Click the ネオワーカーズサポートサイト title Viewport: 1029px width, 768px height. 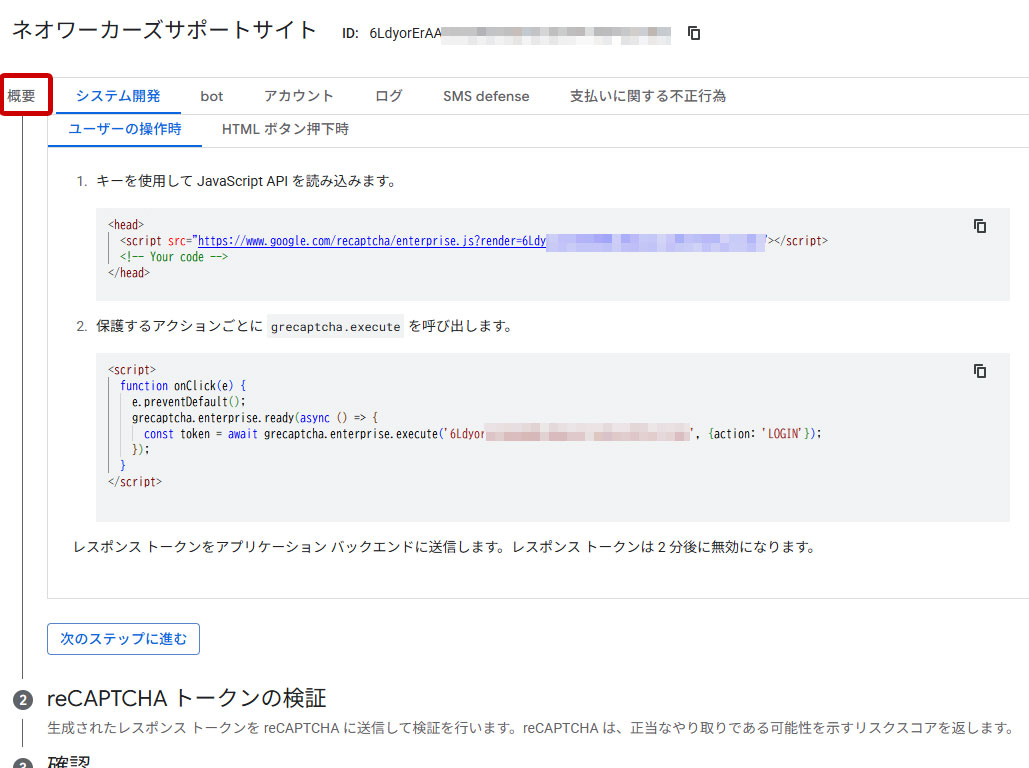tap(165, 30)
